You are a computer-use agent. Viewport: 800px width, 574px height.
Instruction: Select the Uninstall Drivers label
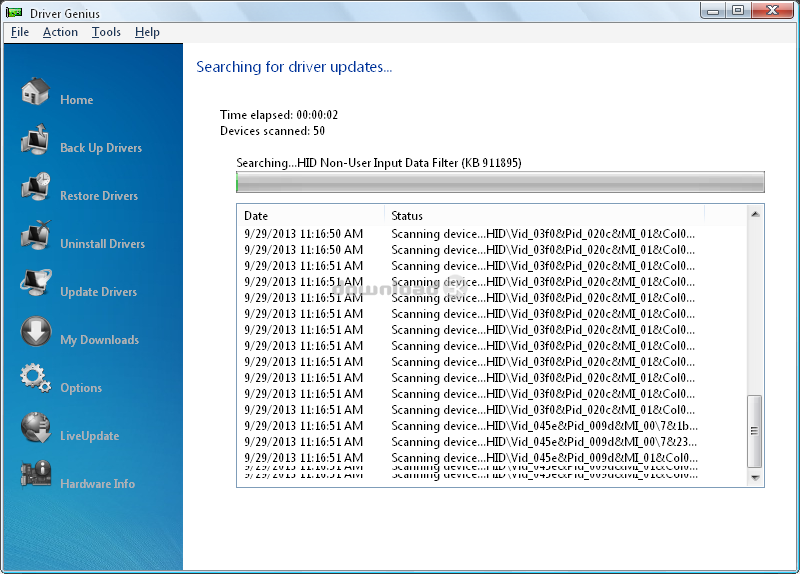tap(103, 244)
